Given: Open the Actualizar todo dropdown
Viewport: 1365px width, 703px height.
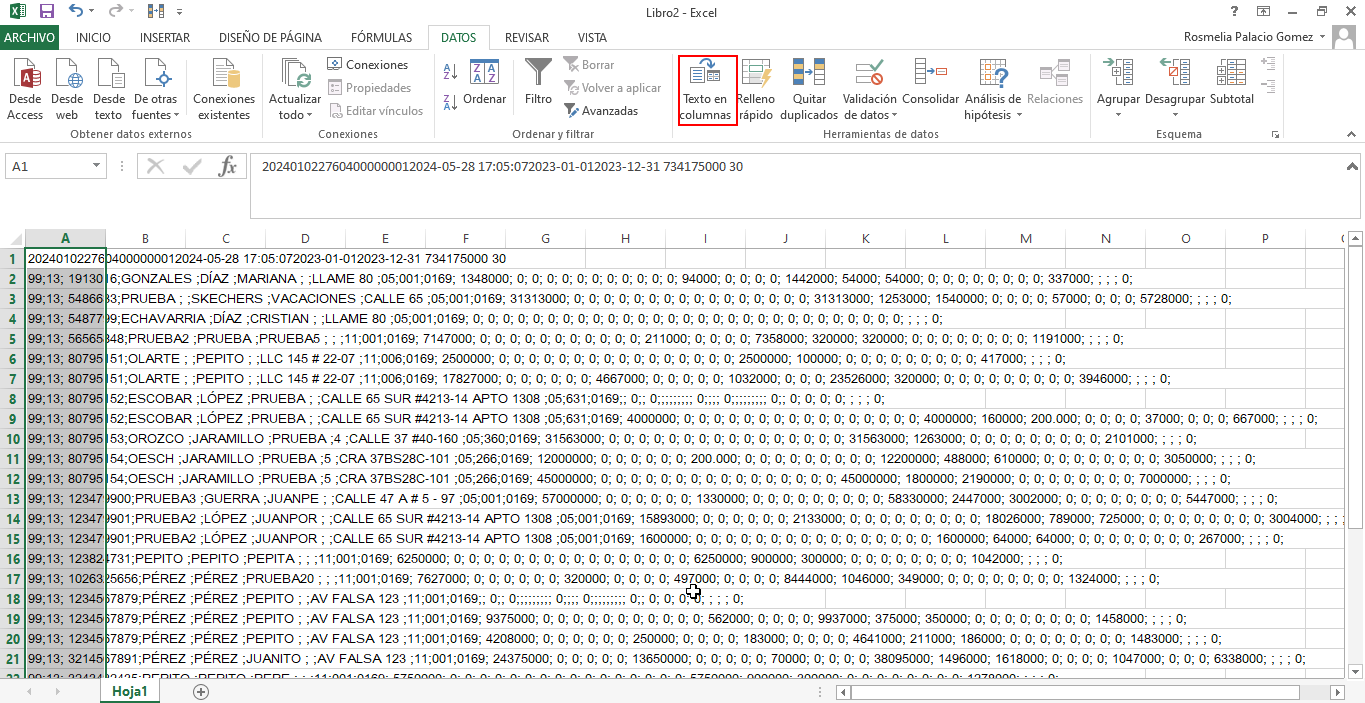Looking at the screenshot, I should (x=295, y=115).
